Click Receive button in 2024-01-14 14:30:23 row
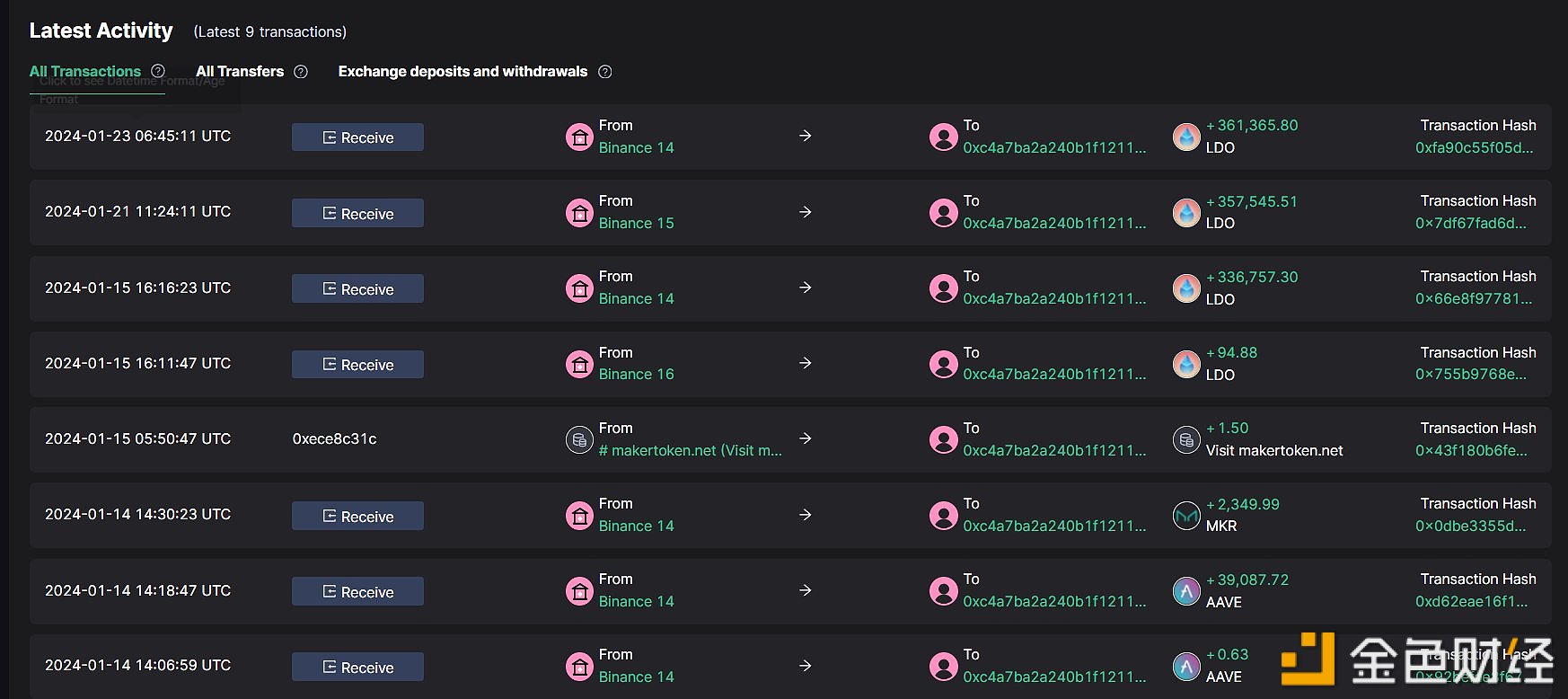Viewport: 1568px width, 699px height. 357,516
